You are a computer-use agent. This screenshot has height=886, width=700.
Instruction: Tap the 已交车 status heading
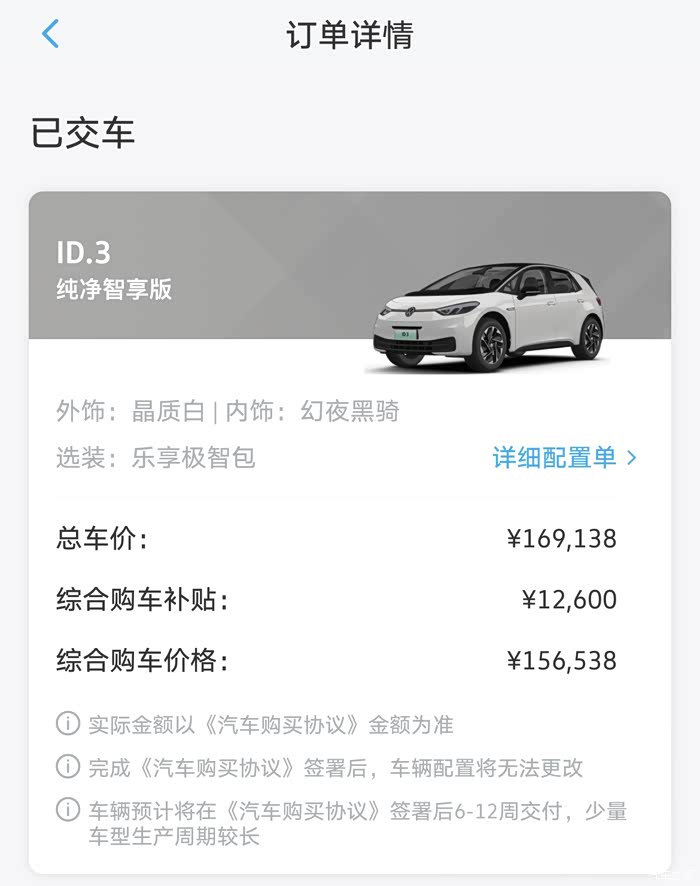point(83,133)
